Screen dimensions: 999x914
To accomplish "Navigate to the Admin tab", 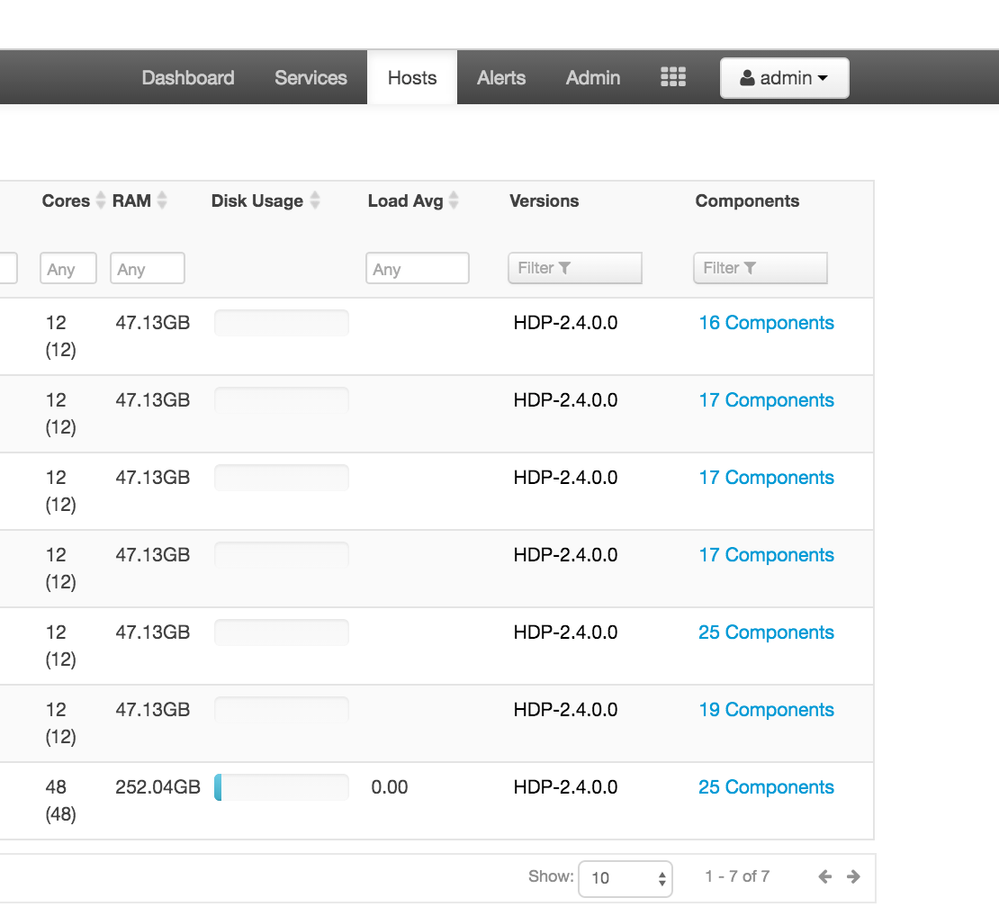I will (593, 78).
